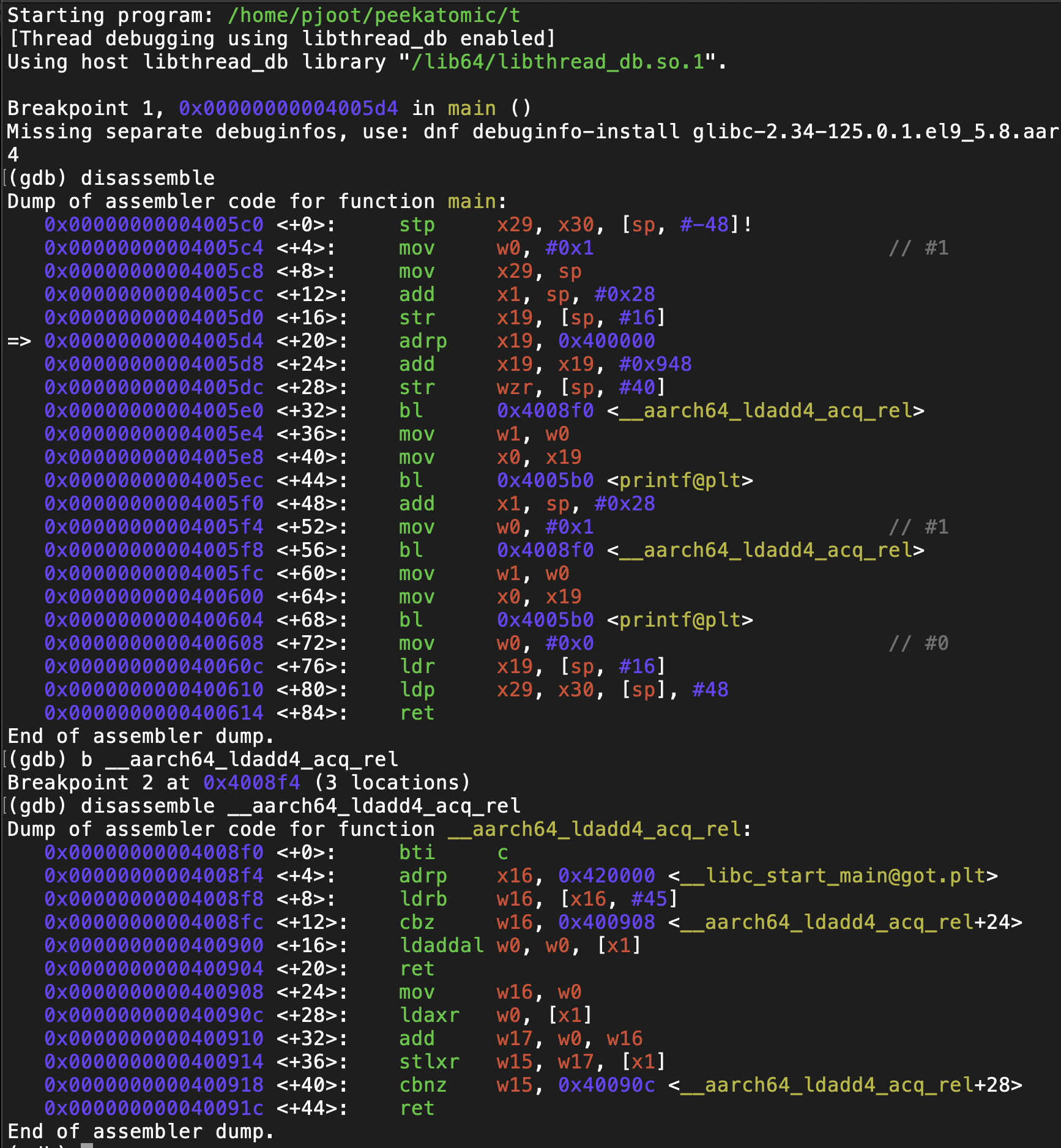Click the '(gdb) disassemble' command line
Image resolution: width=1061 pixels, height=1148 pixels.
click(111, 178)
